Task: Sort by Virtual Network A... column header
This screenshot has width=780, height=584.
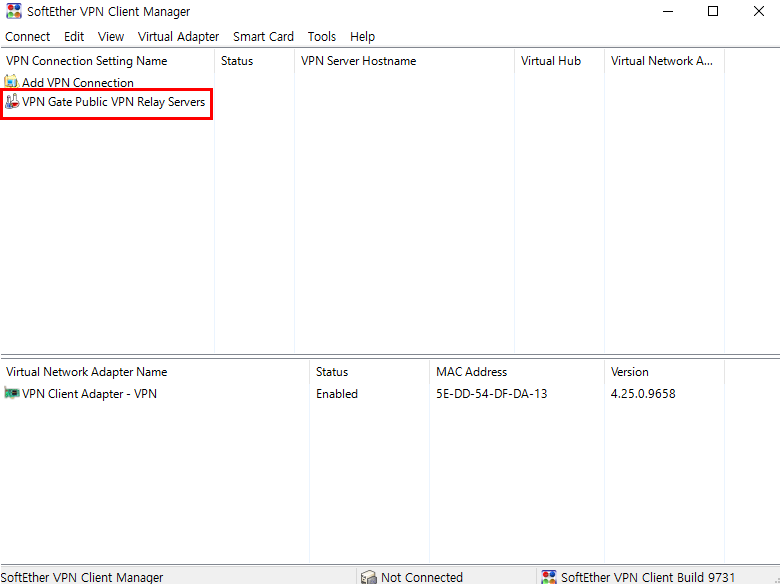Action: (x=665, y=61)
